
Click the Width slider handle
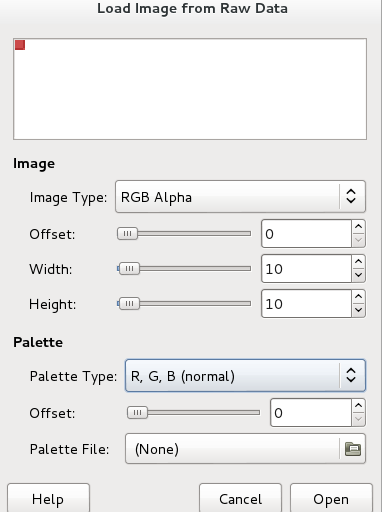tap(129, 269)
